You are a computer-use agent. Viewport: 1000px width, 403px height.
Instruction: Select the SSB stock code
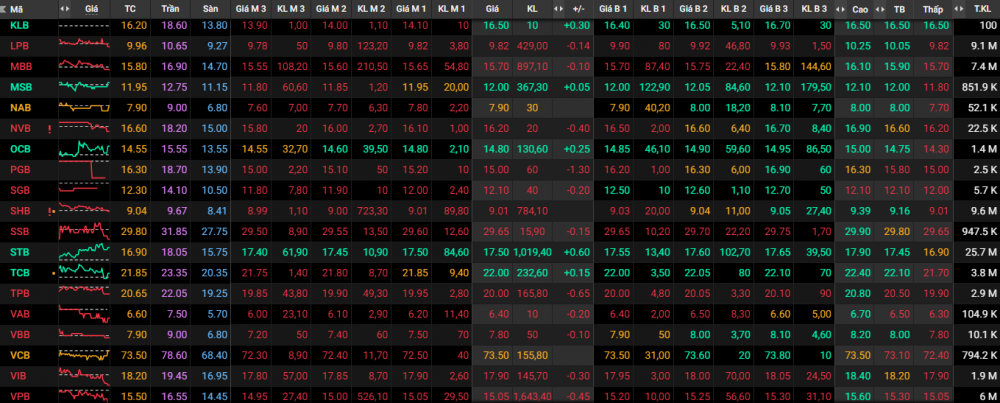point(20,231)
